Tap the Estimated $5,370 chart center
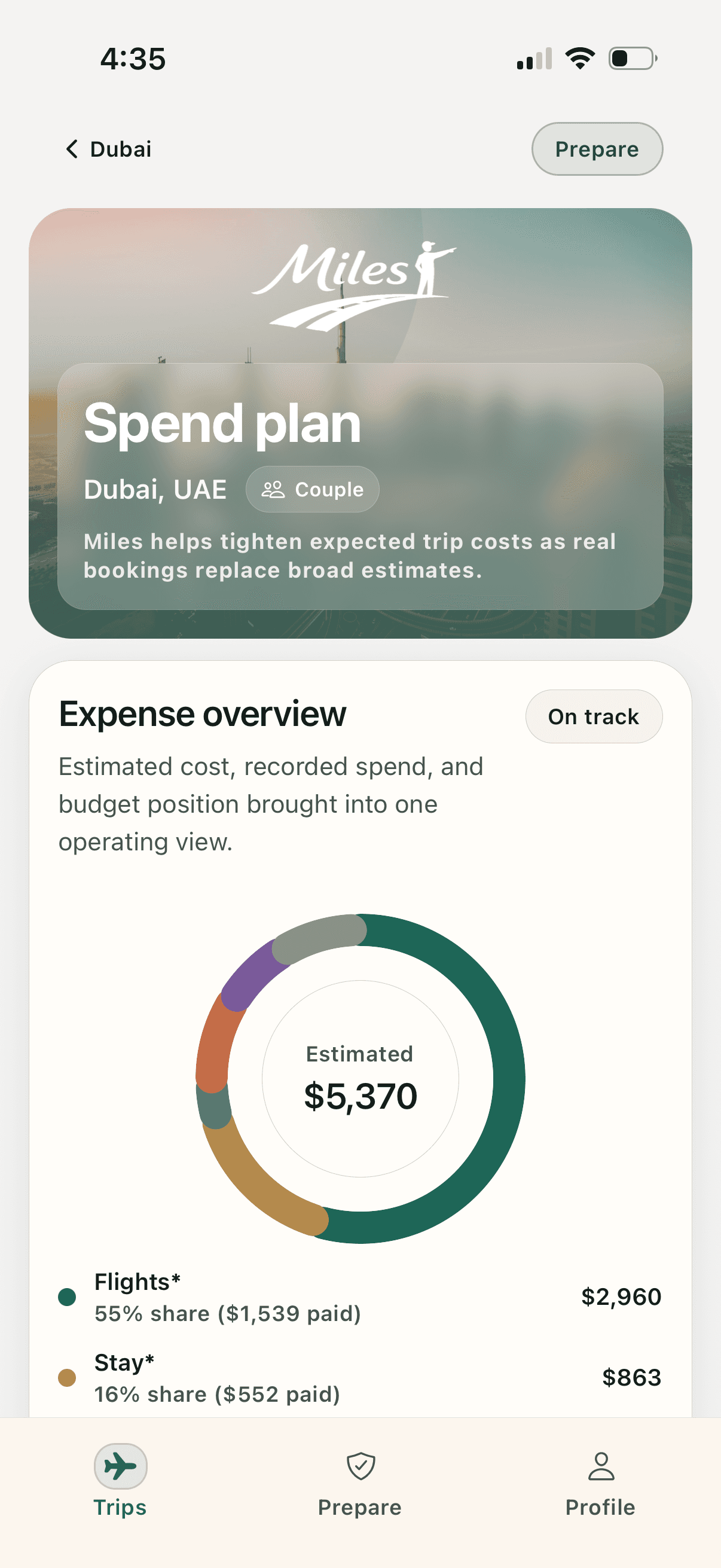The width and height of the screenshot is (721, 1568). 360,1079
